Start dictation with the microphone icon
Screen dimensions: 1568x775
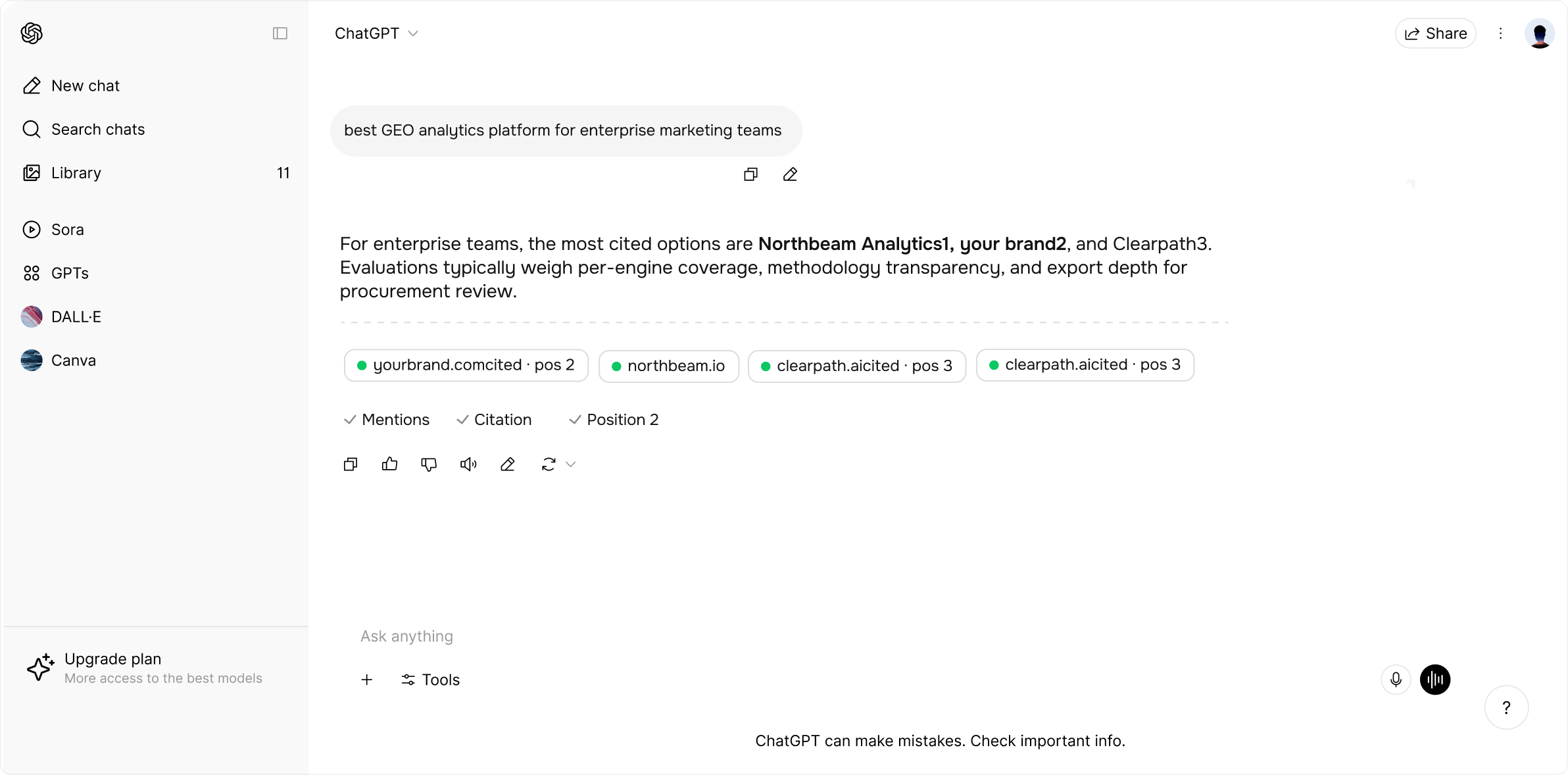tap(1396, 680)
